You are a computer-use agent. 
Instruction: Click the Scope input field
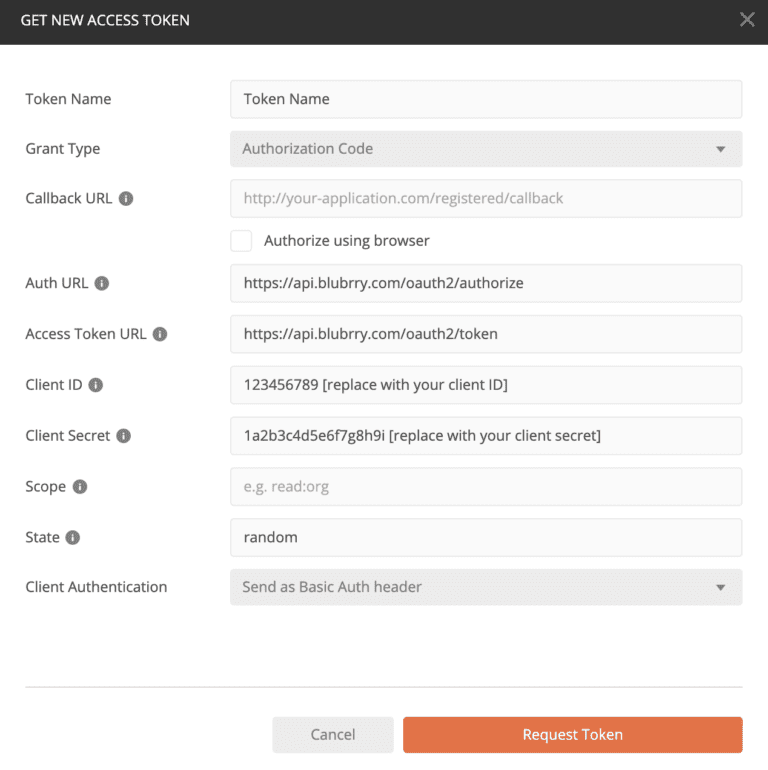486,487
